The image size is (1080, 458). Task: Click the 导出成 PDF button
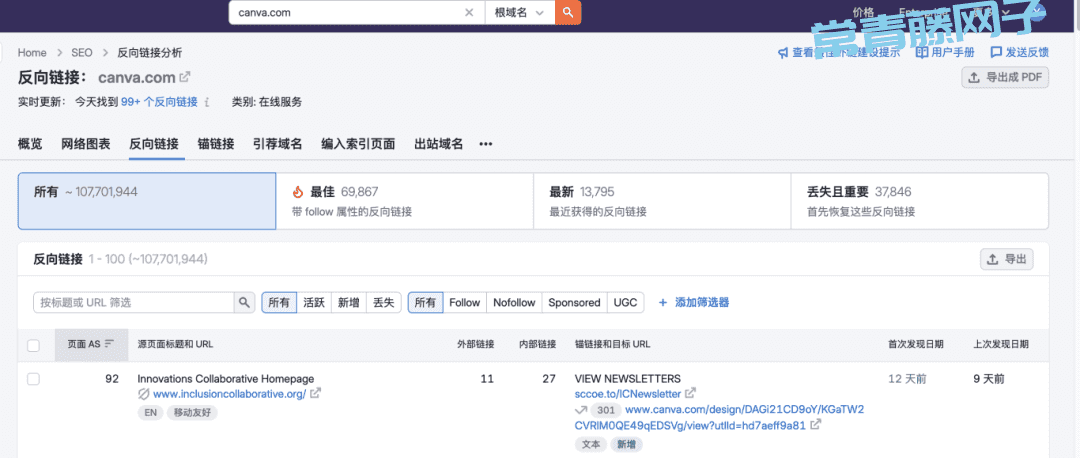(x=1005, y=78)
